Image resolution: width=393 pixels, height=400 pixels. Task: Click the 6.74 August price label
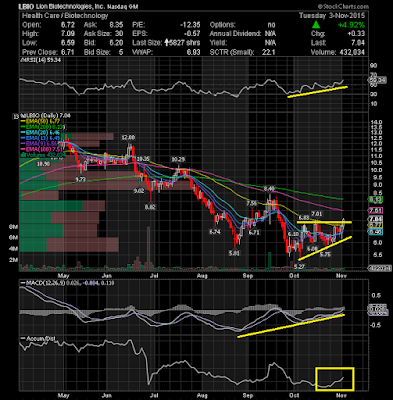coord(215,232)
